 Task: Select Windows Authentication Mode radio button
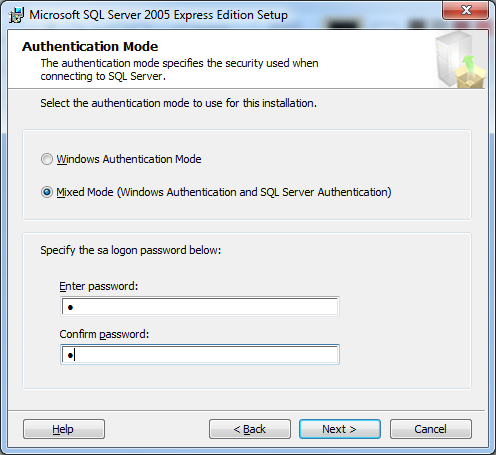pyautogui.click(x=47, y=159)
